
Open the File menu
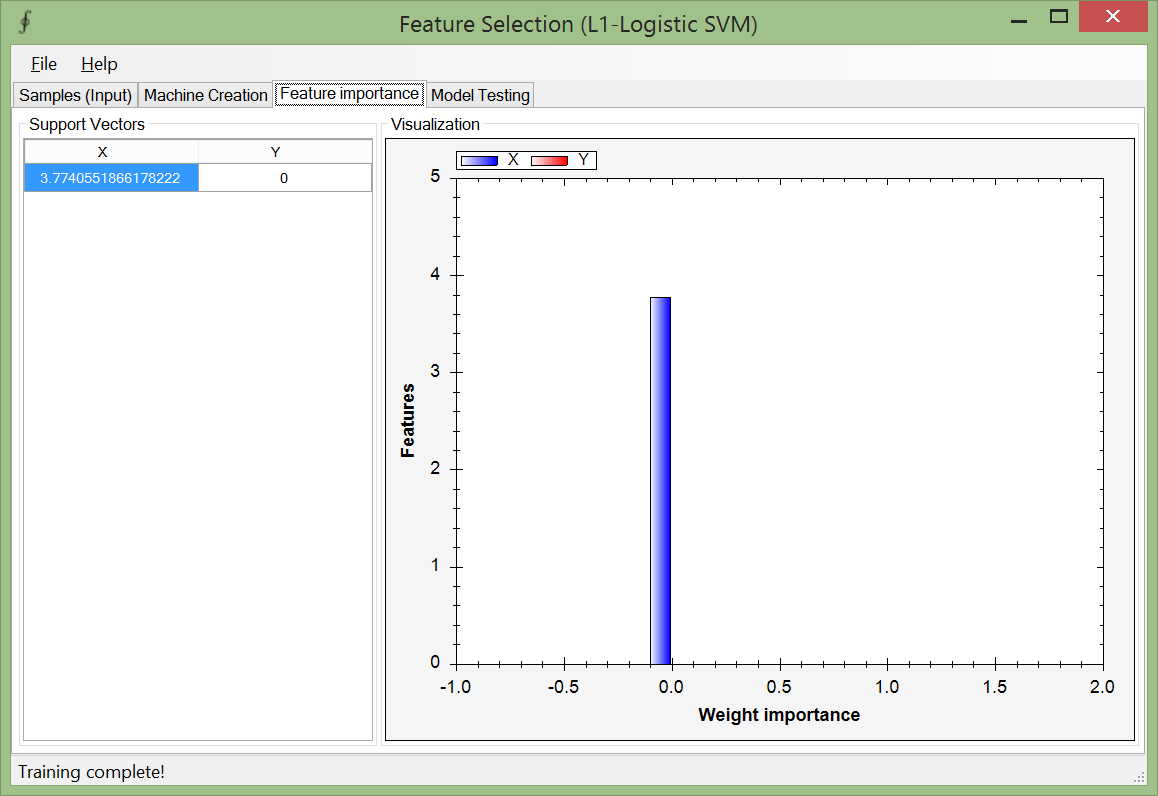[44, 64]
